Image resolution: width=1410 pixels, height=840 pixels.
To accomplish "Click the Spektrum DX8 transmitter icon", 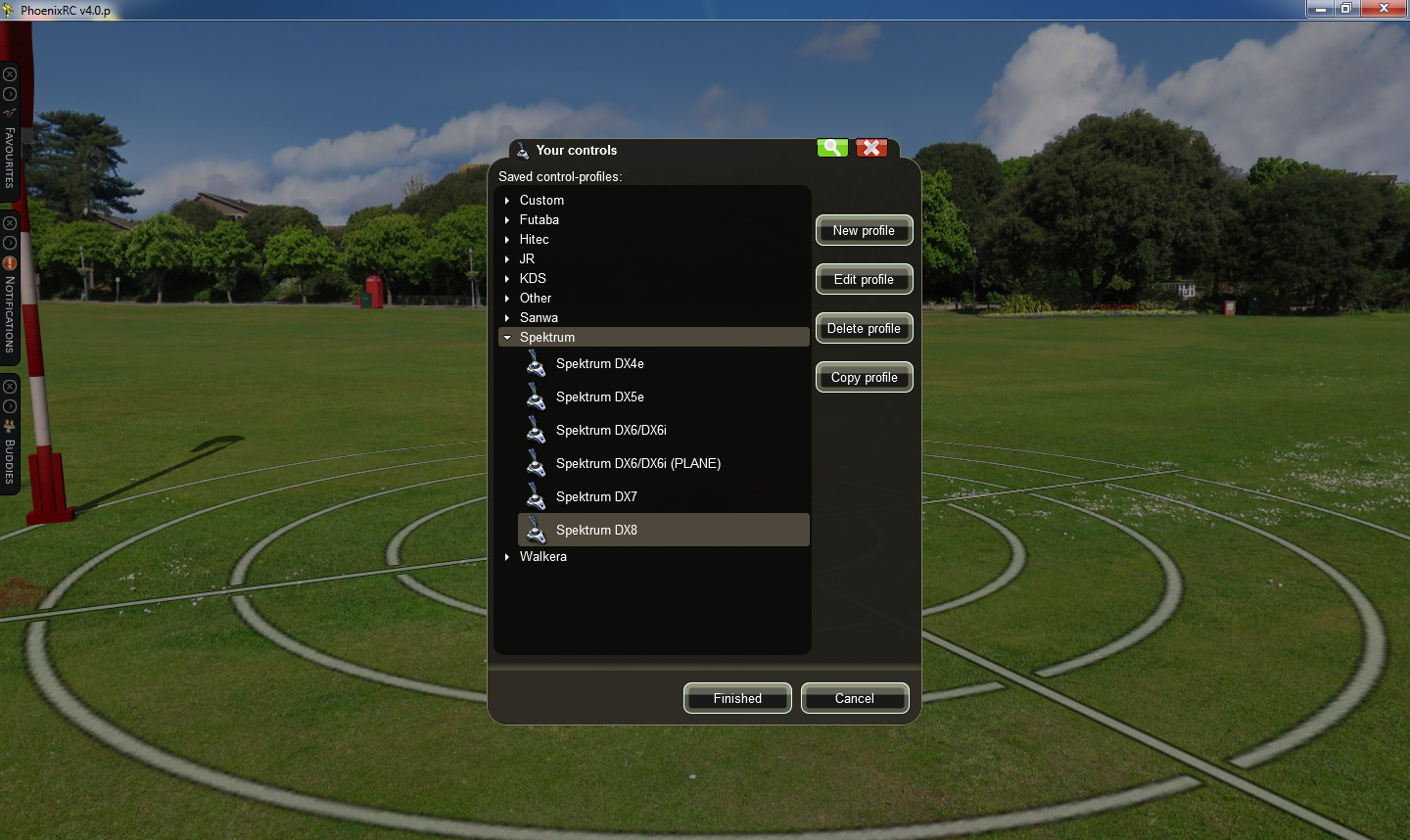I will pyautogui.click(x=536, y=531).
